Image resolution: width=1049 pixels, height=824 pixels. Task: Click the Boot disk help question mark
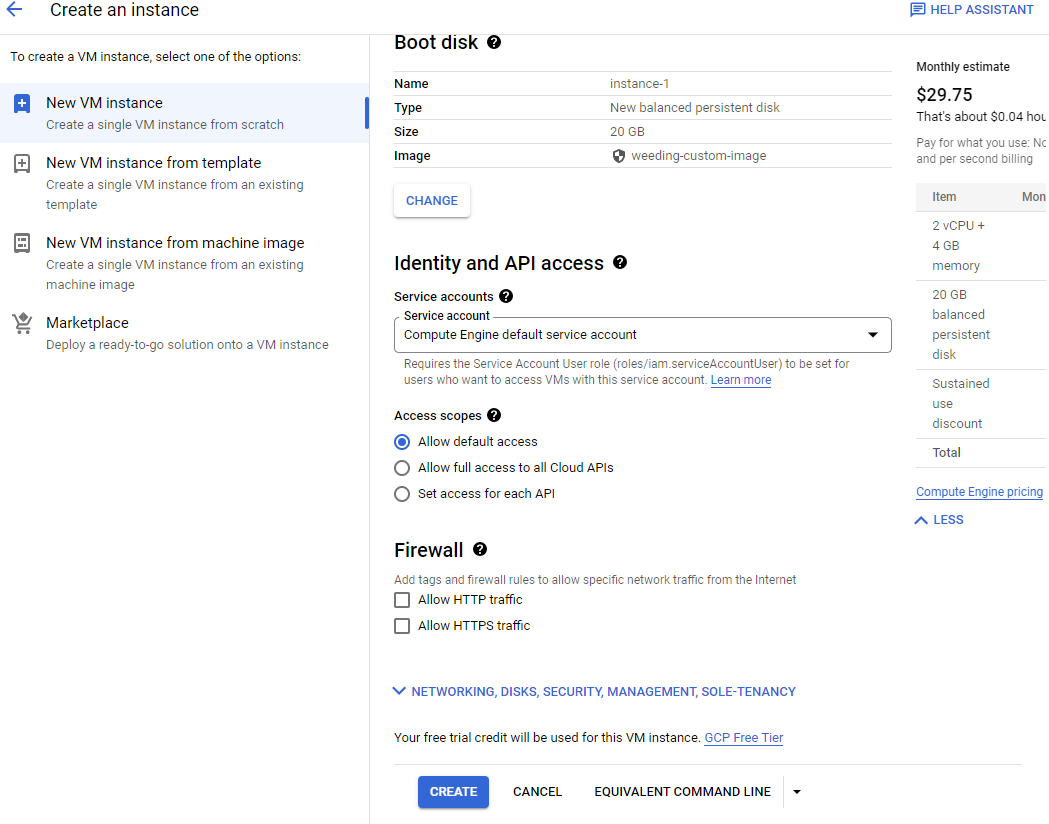(494, 42)
